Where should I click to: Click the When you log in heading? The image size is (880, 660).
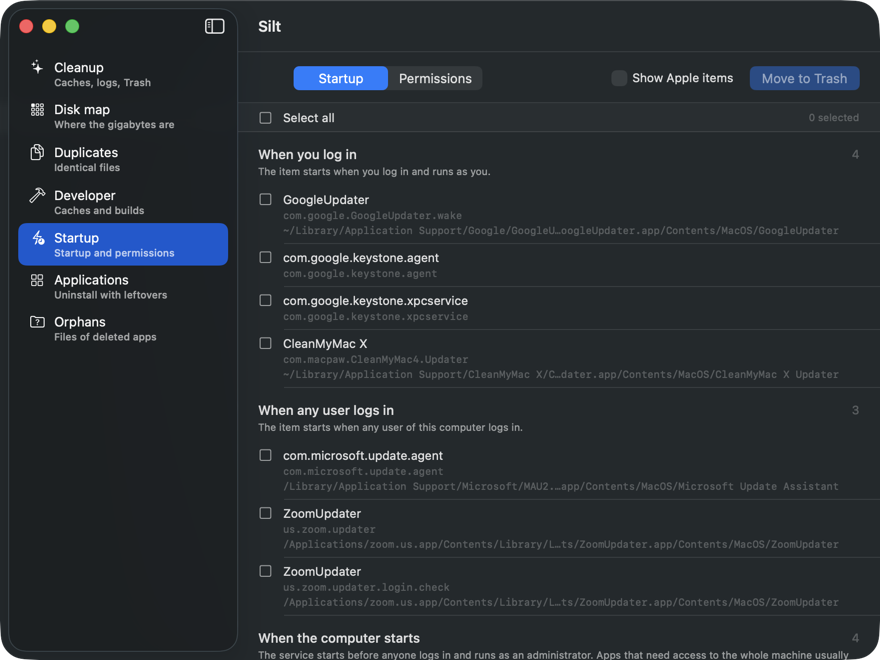[x=308, y=154]
